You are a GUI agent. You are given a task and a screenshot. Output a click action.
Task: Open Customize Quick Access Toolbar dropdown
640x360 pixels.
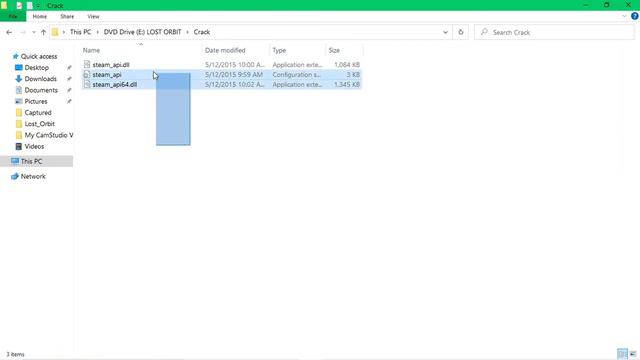click(38, 6)
